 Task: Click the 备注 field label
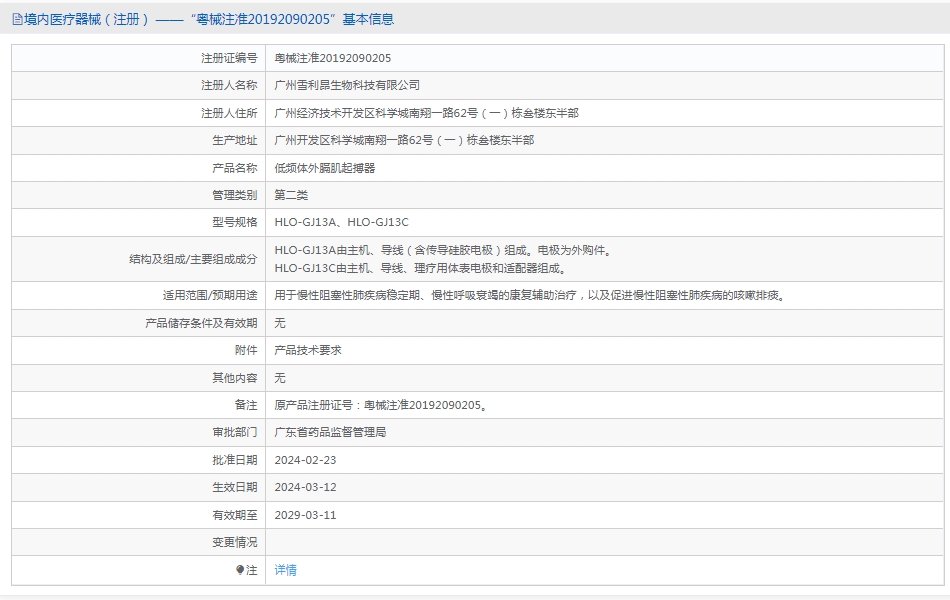(x=246, y=405)
